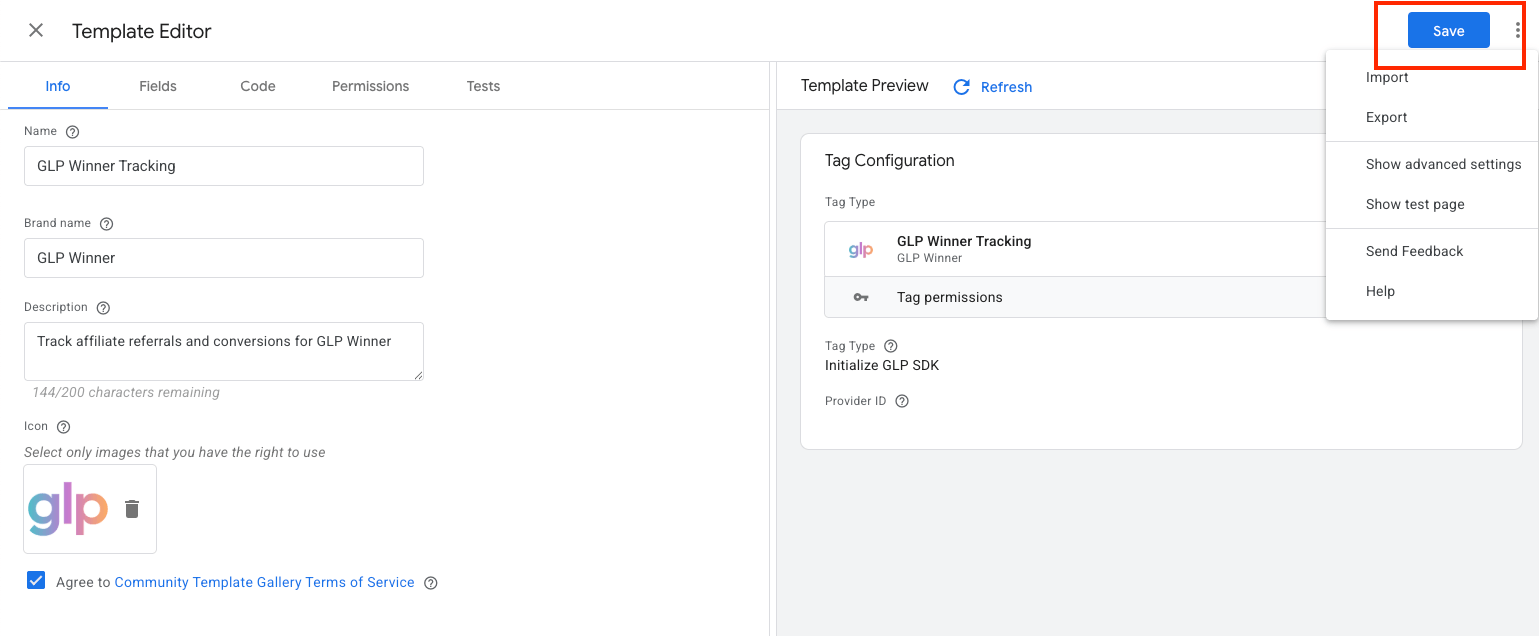The height and width of the screenshot is (636, 1539).
Task: Click into the Brand name text field
Action: [223, 258]
